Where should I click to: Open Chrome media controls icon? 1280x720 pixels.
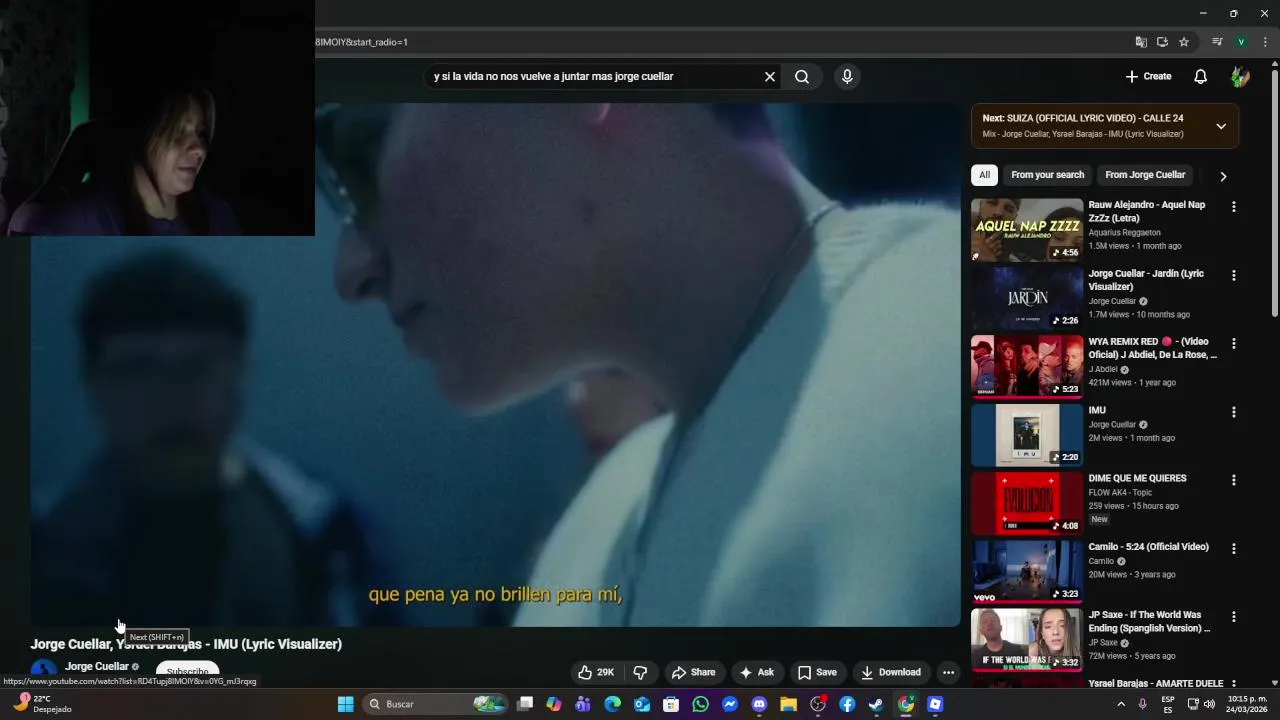(1217, 42)
